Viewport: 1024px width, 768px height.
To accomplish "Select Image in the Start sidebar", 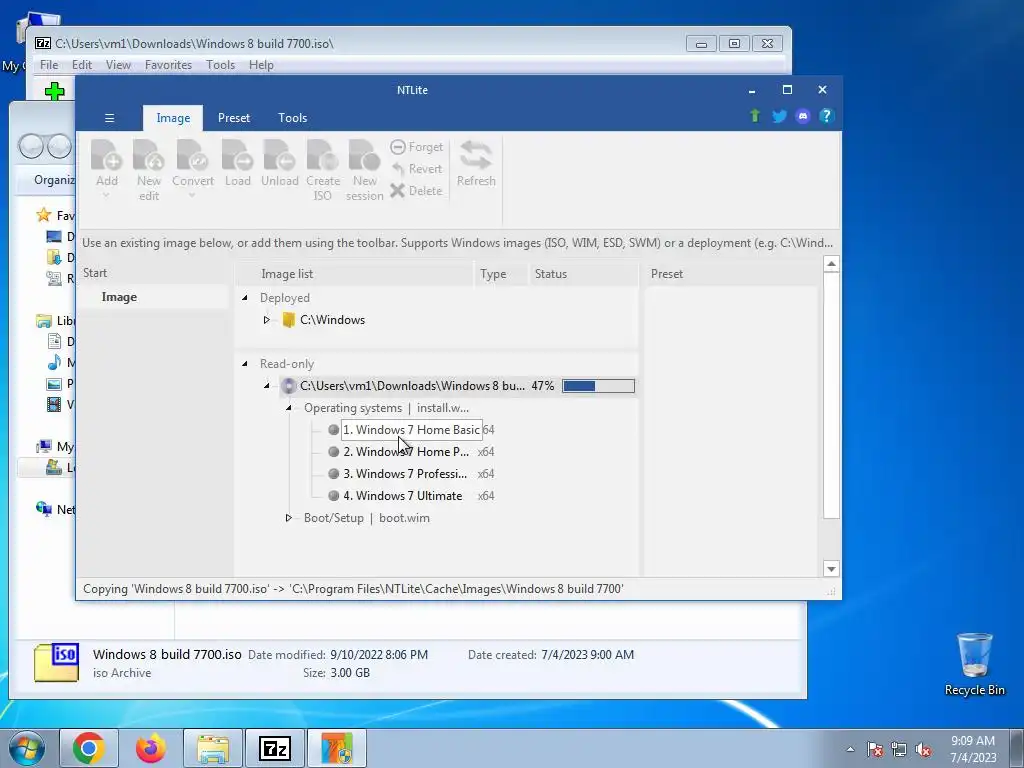I will pyautogui.click(x=119, y=297).
